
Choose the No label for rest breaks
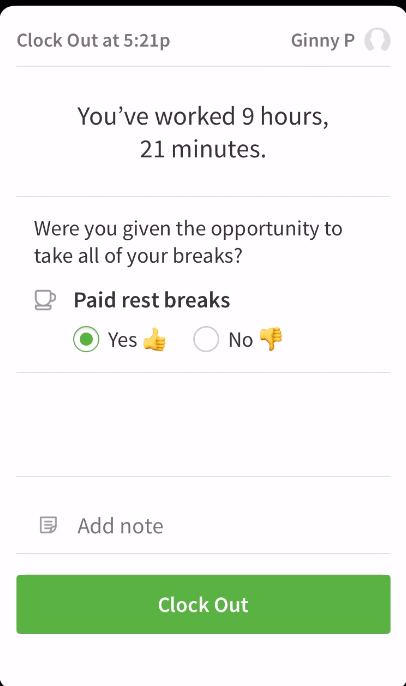tap(241, 340)
